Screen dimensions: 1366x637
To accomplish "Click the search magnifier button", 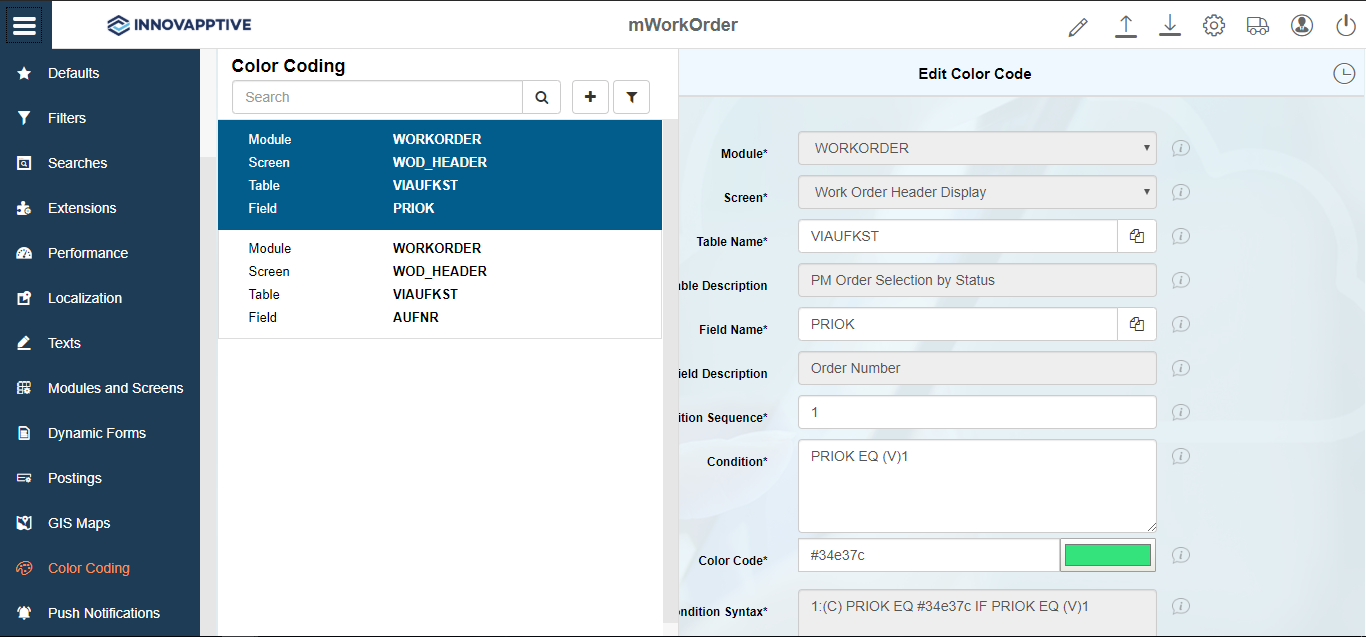I will [541, 97].
